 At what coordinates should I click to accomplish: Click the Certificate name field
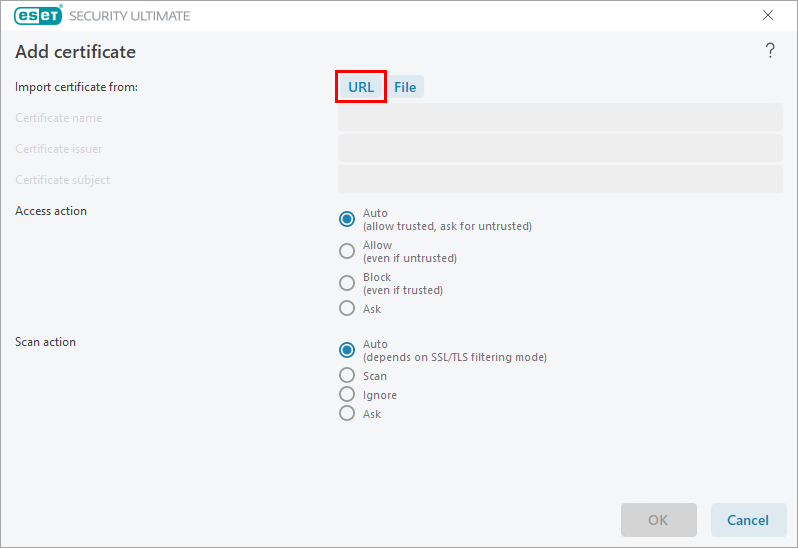click(x=560, y=118)
